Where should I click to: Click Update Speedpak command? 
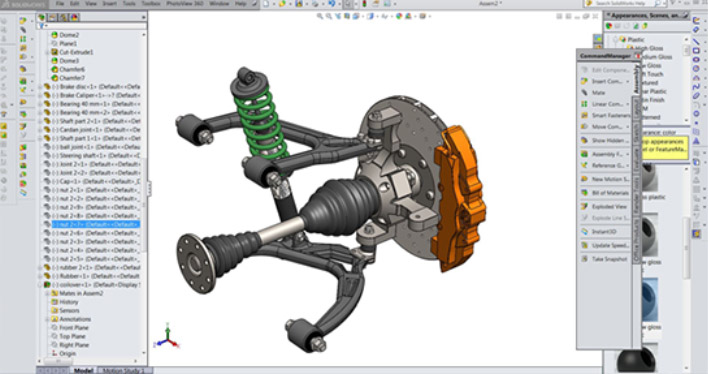point(605,245)
